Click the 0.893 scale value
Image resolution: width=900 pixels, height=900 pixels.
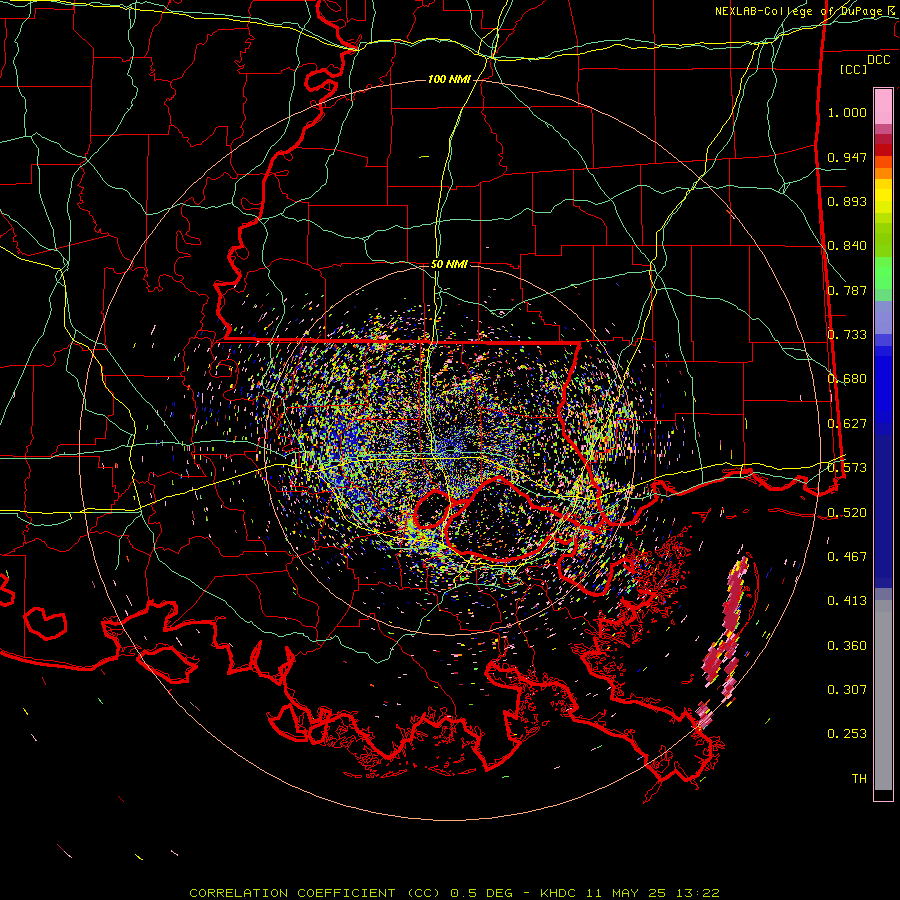[x=847, y=201]
